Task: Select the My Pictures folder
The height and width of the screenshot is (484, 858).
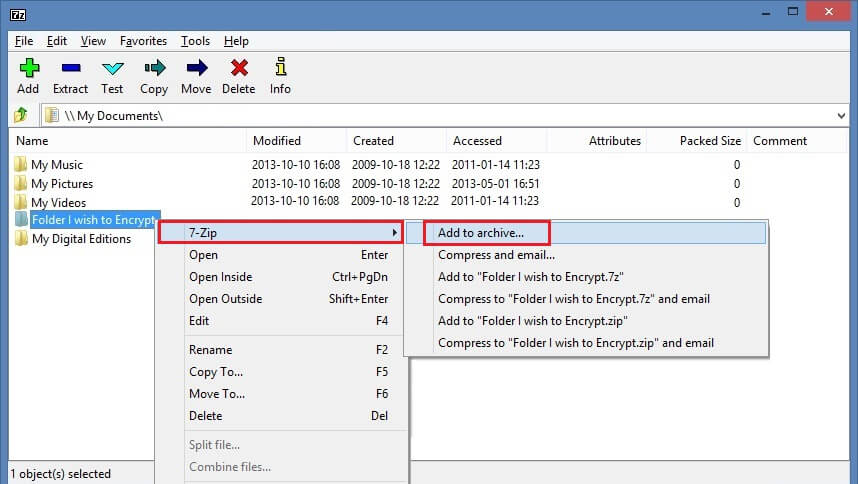Action: pyautogui.click(x=62, y=184)
